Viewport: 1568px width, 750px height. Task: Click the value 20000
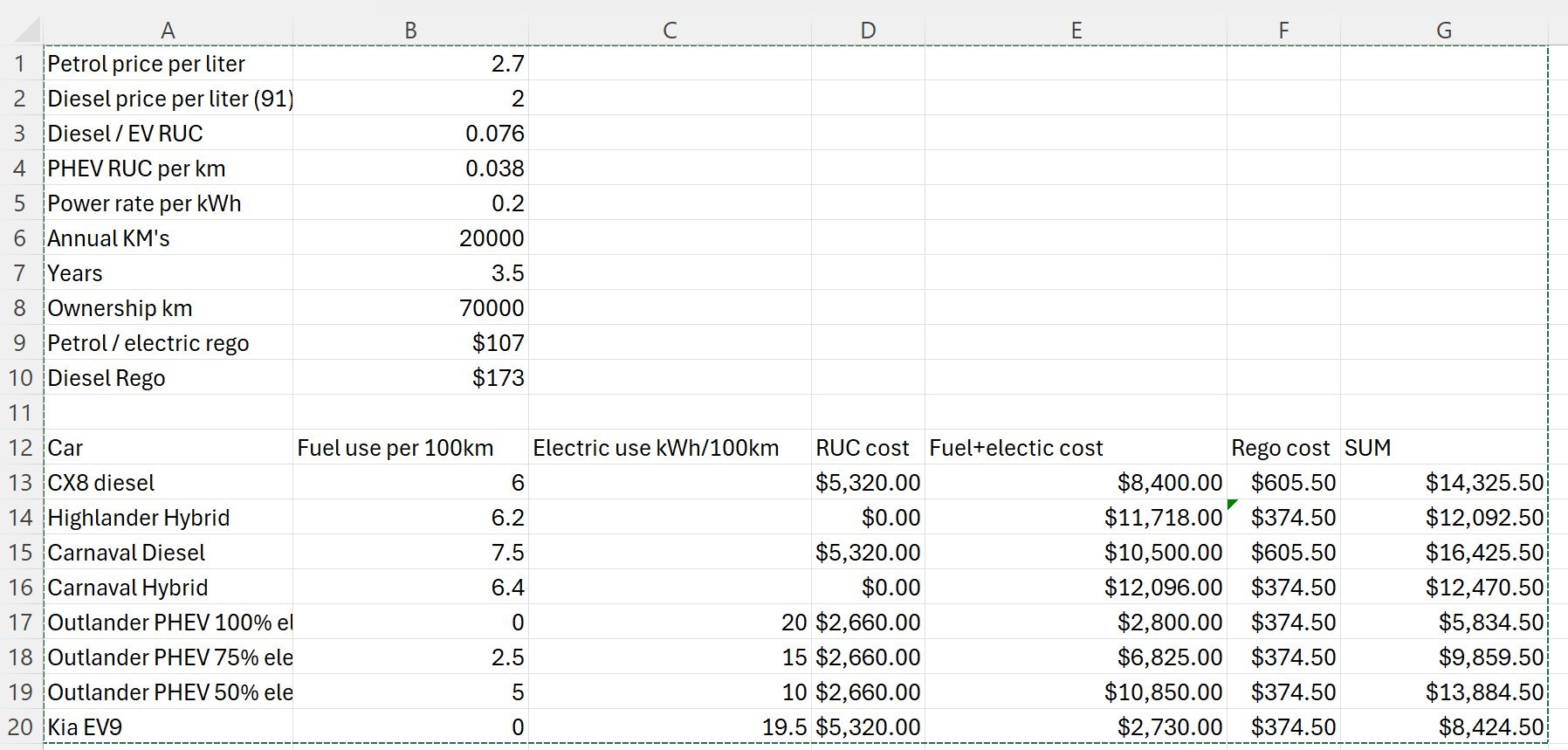(x=410, y=238)
